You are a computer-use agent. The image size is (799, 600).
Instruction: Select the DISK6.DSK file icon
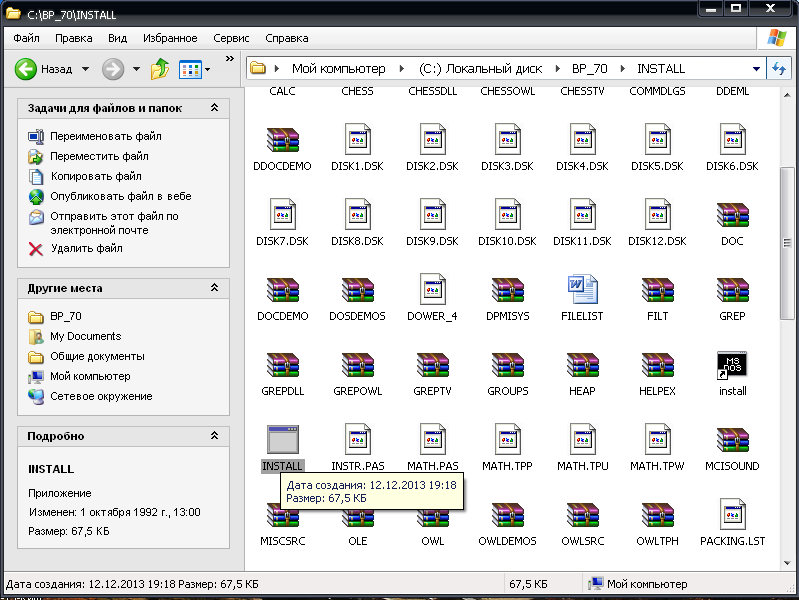[732, 140]
